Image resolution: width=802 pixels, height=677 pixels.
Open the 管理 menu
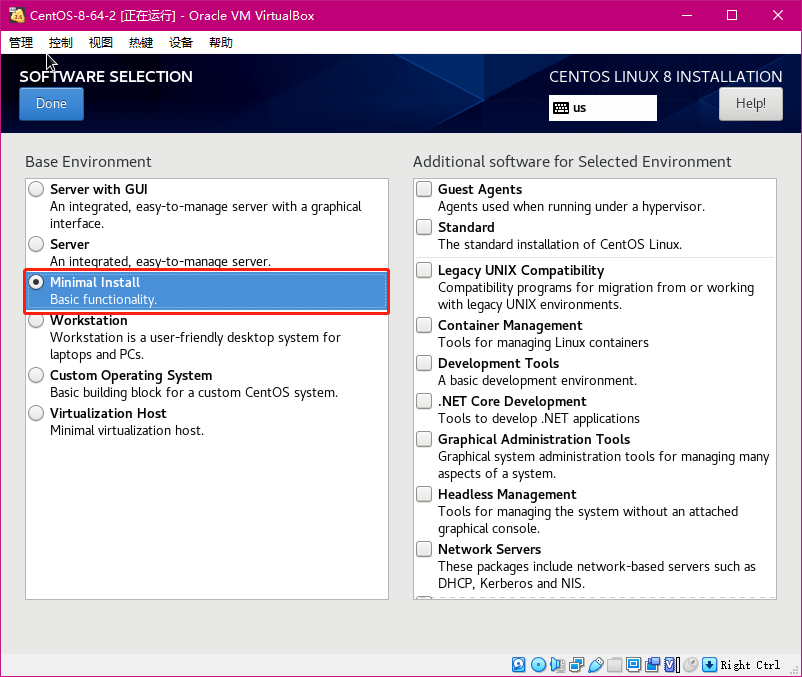point(21,42)
